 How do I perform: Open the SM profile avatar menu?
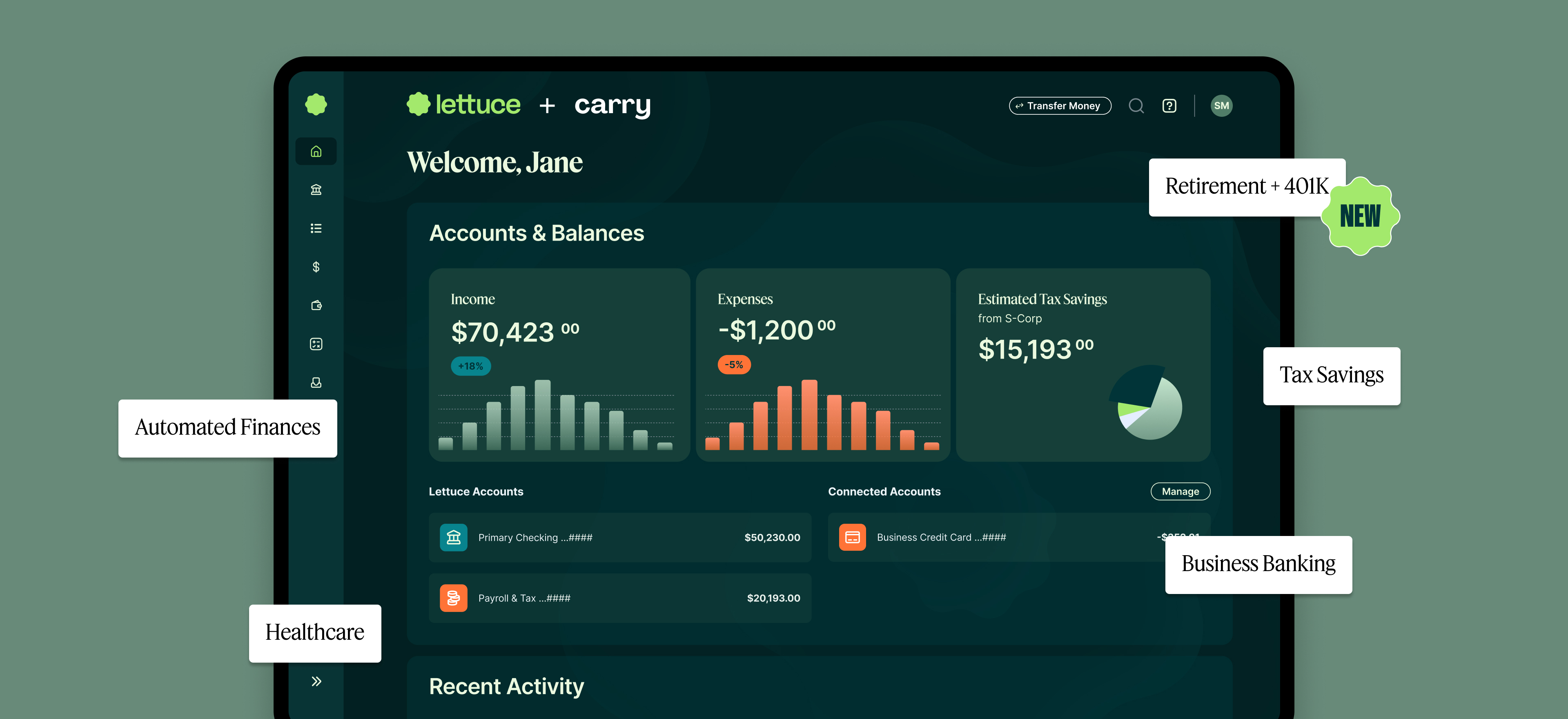tap(1222, 105)
